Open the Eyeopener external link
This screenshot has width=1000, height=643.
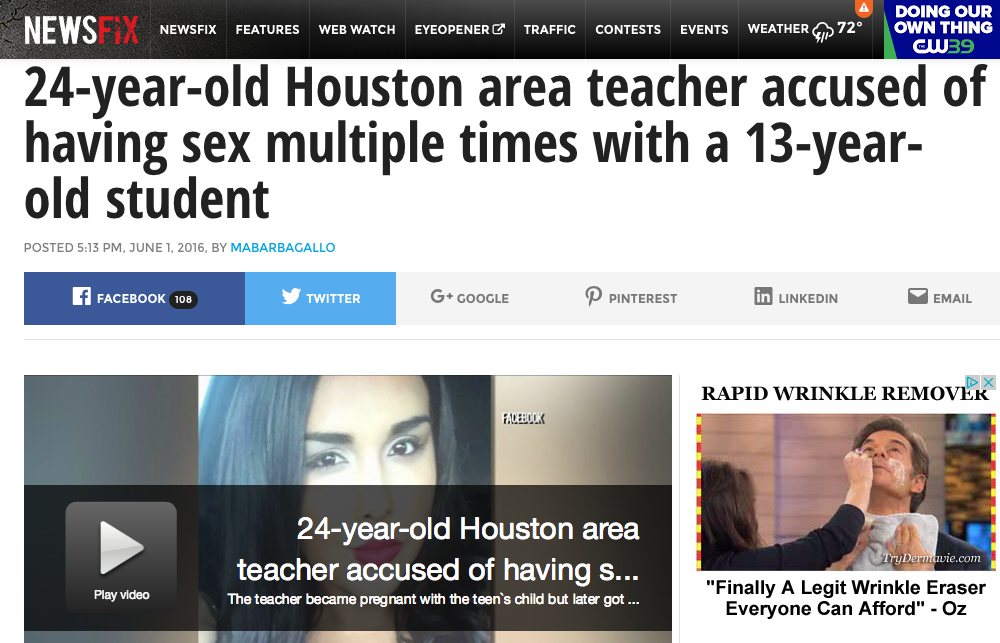459,29
